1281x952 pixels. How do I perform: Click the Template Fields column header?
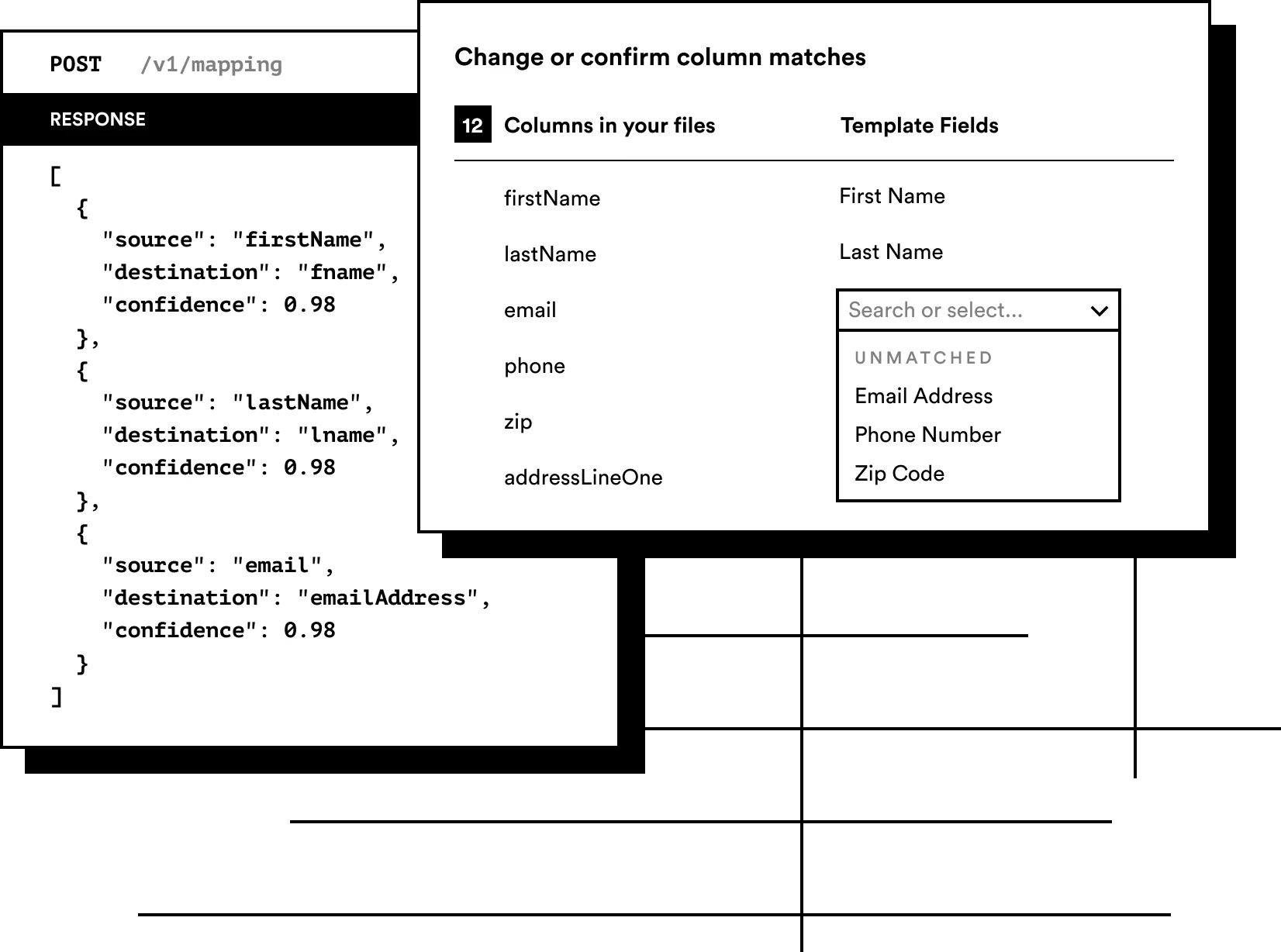[919, 126]
